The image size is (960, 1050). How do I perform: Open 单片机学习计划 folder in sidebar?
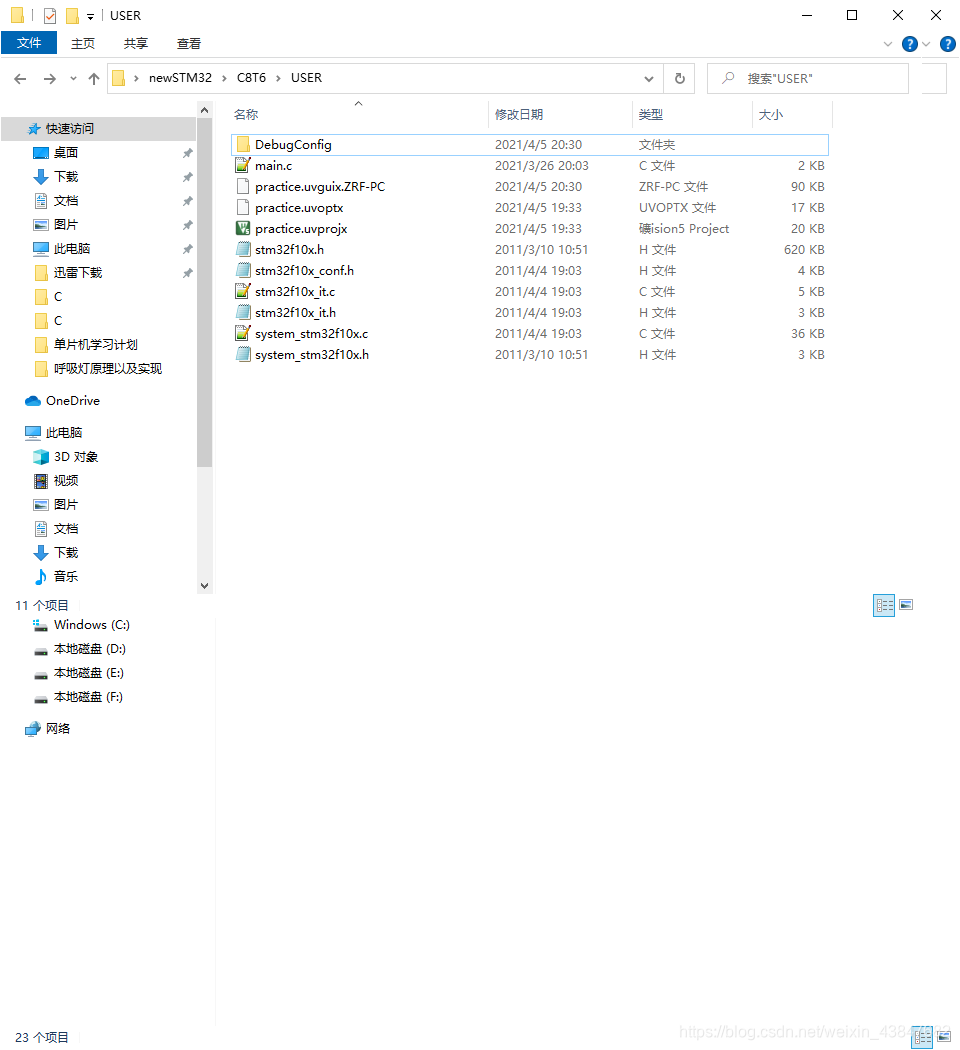click(96, 345)
